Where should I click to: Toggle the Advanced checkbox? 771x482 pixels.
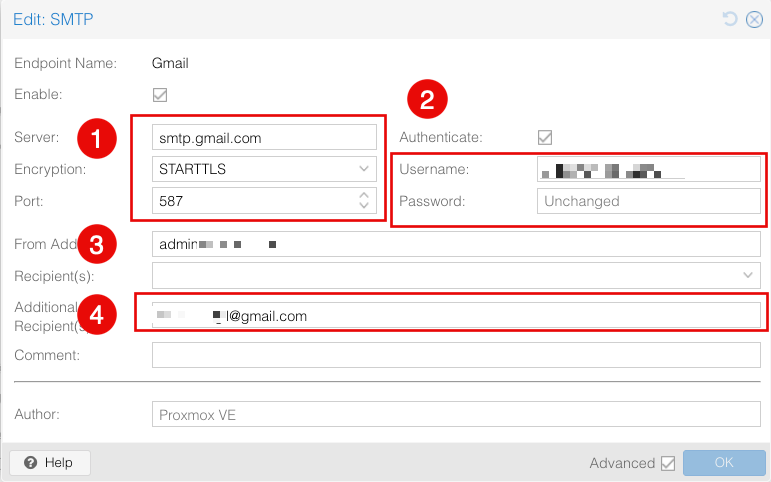click(668, 463)
